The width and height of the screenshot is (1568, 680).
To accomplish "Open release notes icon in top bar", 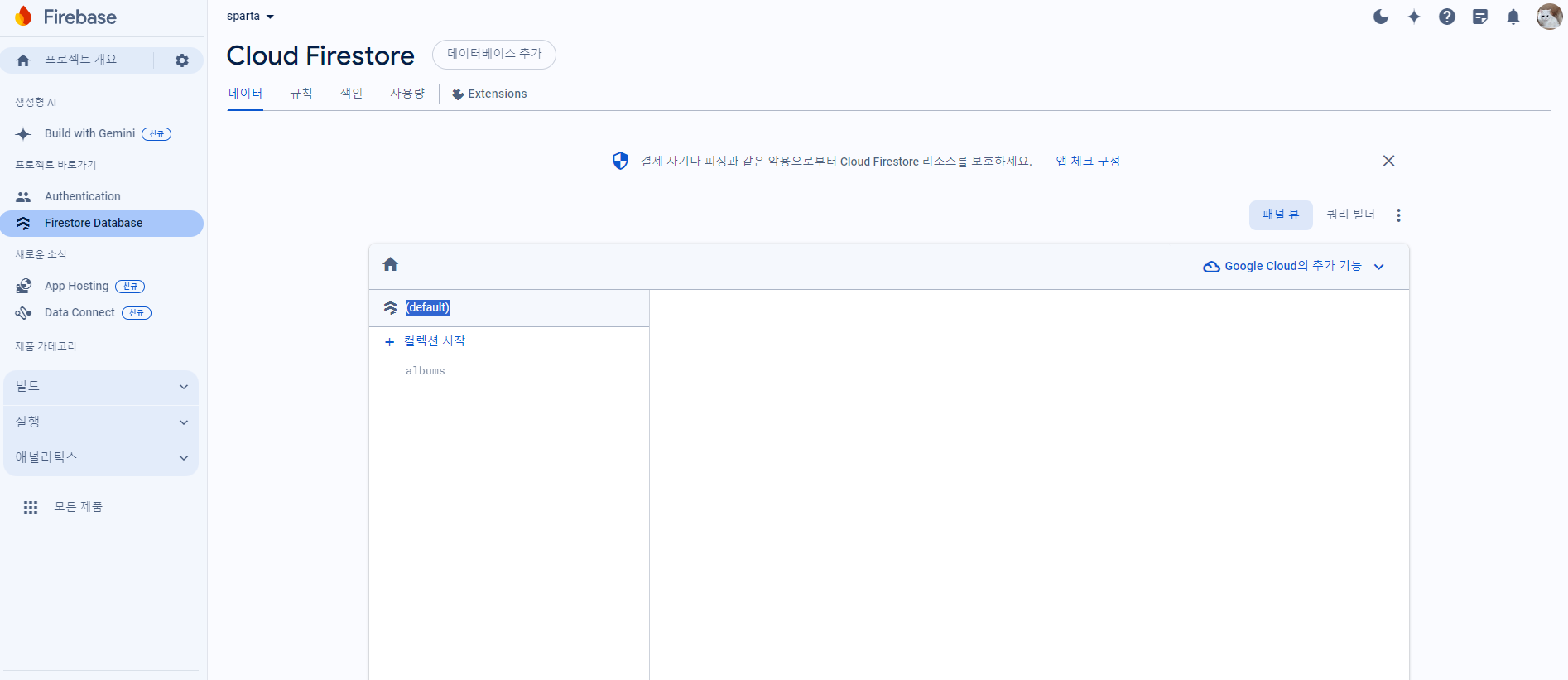I will (x=1480, y=17).
